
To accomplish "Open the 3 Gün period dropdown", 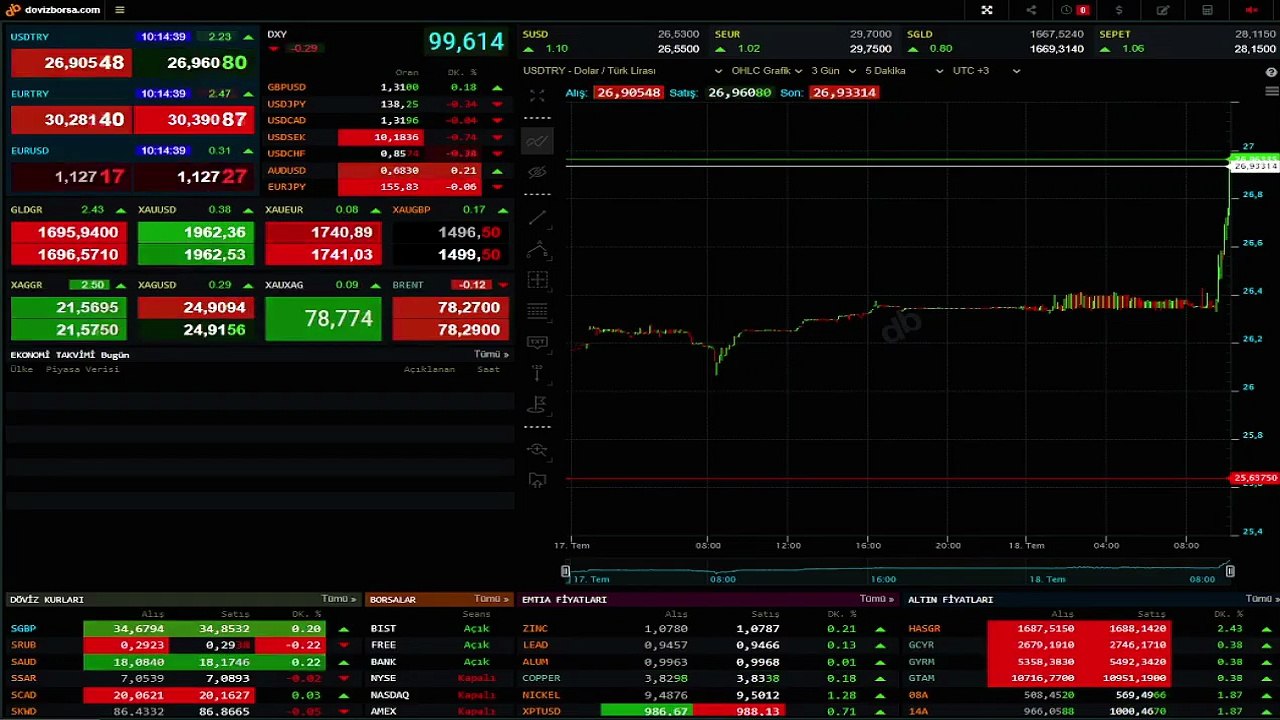I will point(833,71).
